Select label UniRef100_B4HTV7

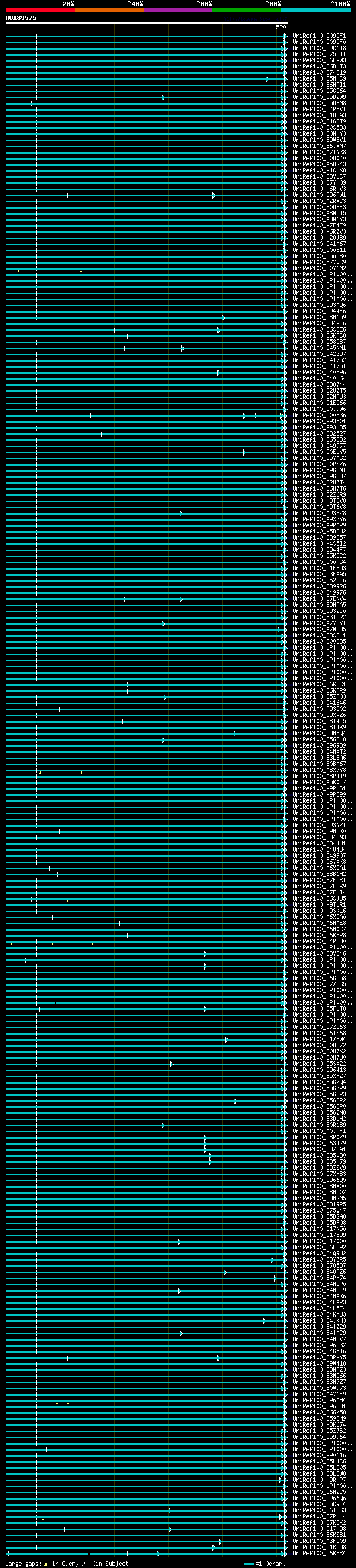[x=319, y=1339]
